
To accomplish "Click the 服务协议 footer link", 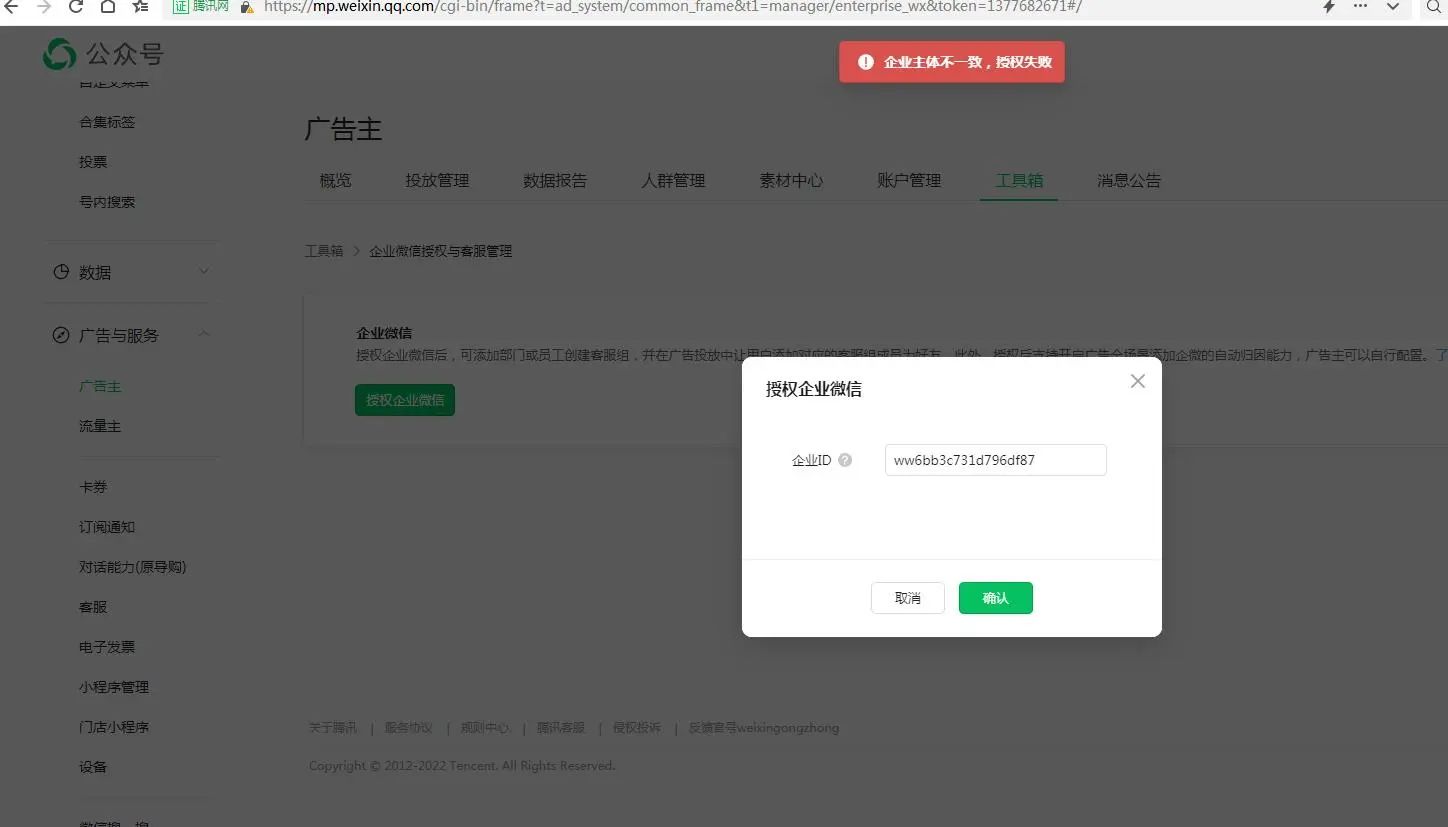I will [409, 728].
